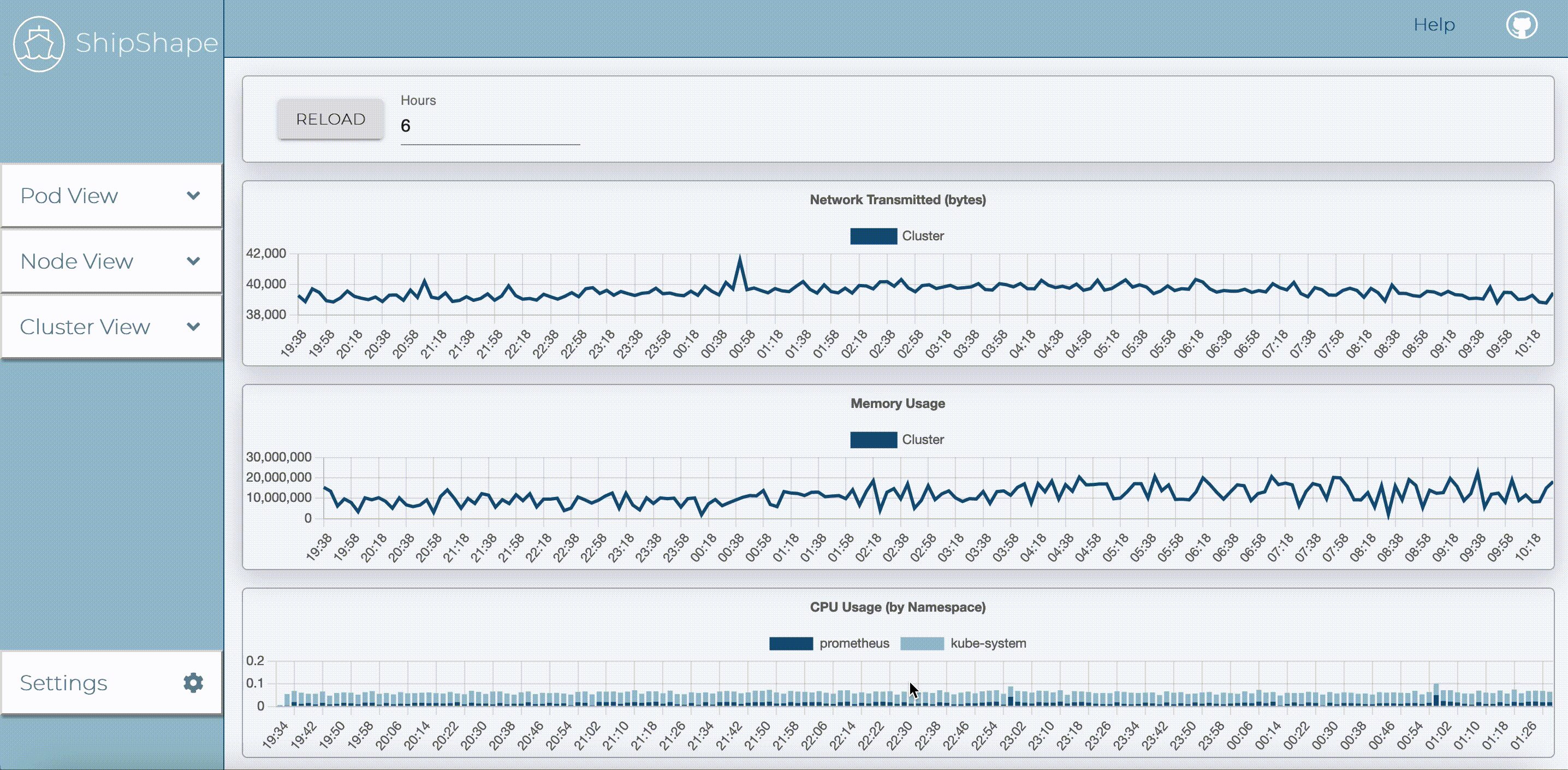Click the network spike peak near 00:58

(x=740, y=258)
